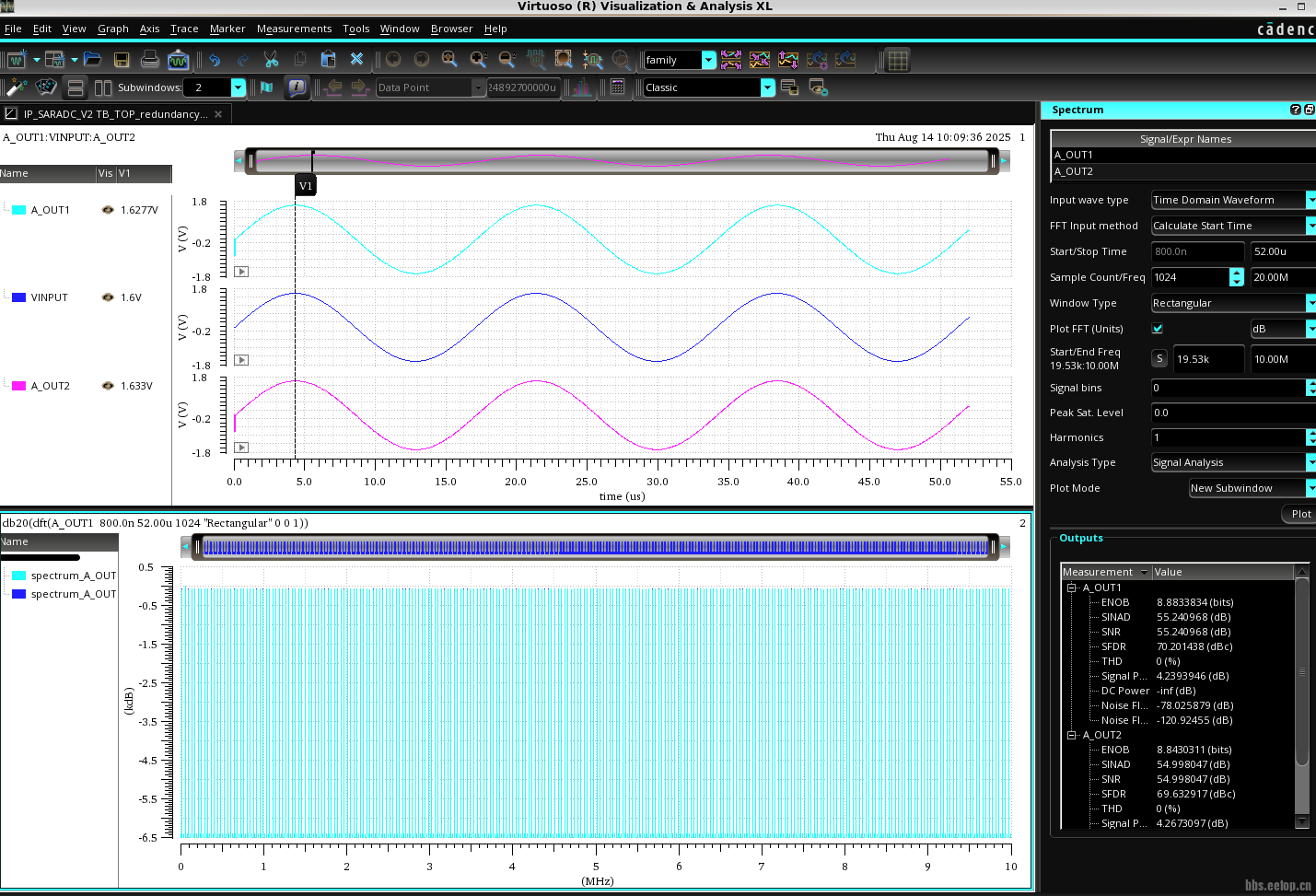Viewport: 1316px width, 896px height.
Task: Toggle visibility eye for A_OUT1 trace
Action: (x=108, y=210)
